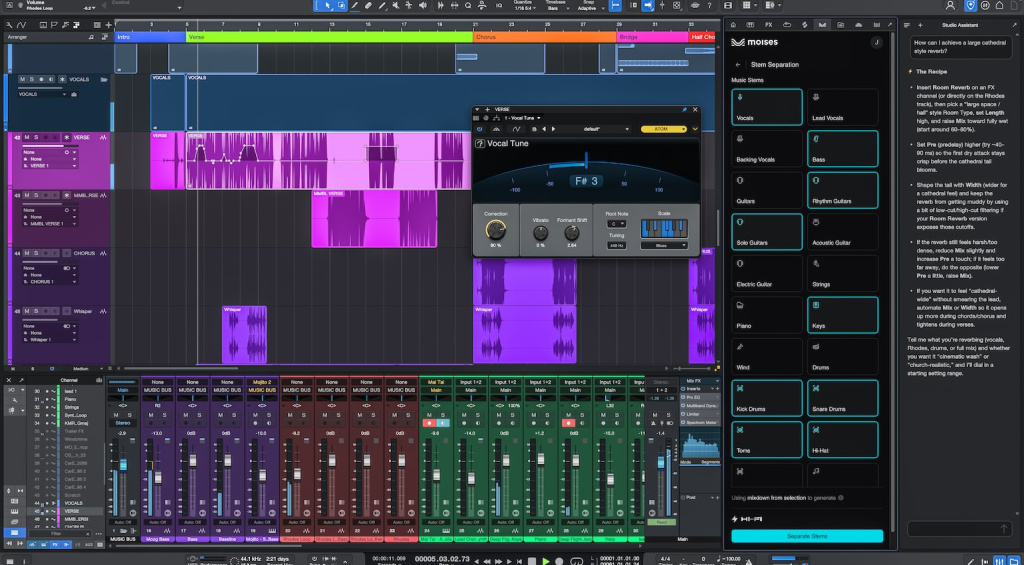This screenshot has width=1024, height=565.
Task: Select the Vocals stem card
Action: tap(767, 107)
